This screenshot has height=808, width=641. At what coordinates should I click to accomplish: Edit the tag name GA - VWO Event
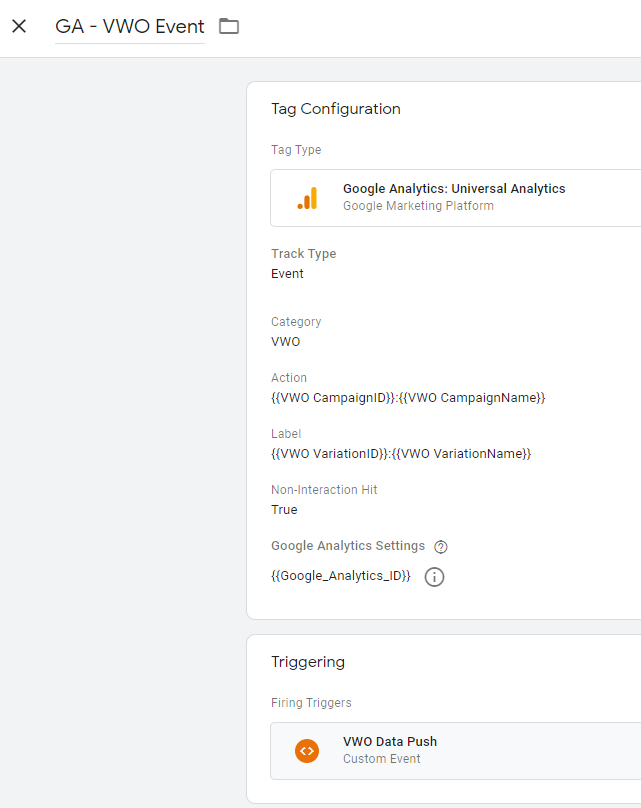pyautogui.click(x=130, y=26)
